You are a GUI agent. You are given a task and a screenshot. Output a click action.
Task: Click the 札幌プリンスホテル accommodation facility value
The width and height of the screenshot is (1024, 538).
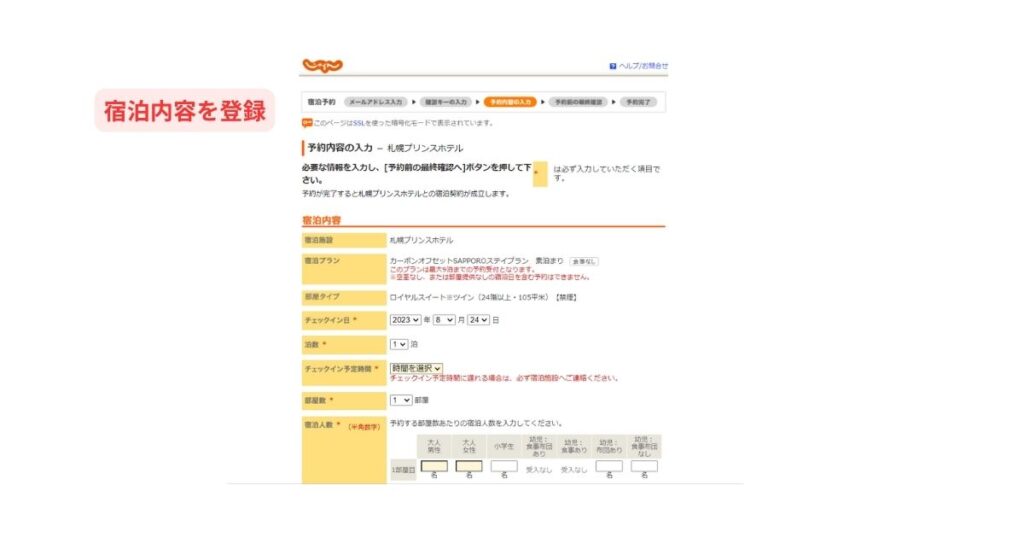(x=421, y=240)
